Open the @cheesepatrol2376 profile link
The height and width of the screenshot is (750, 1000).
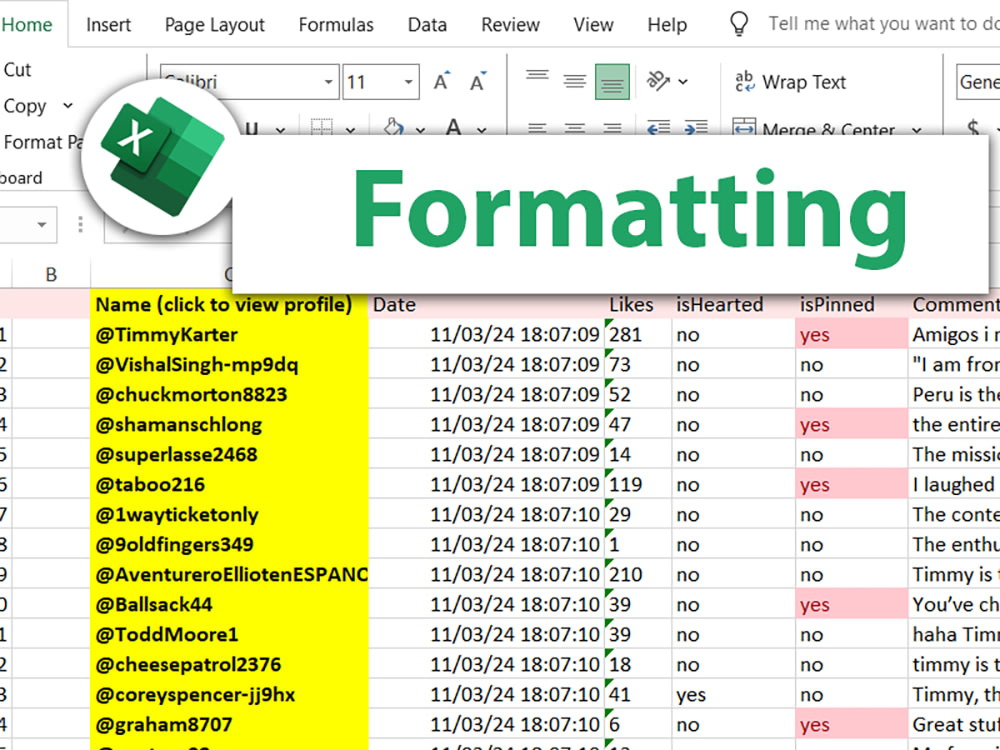pos(188,665)
